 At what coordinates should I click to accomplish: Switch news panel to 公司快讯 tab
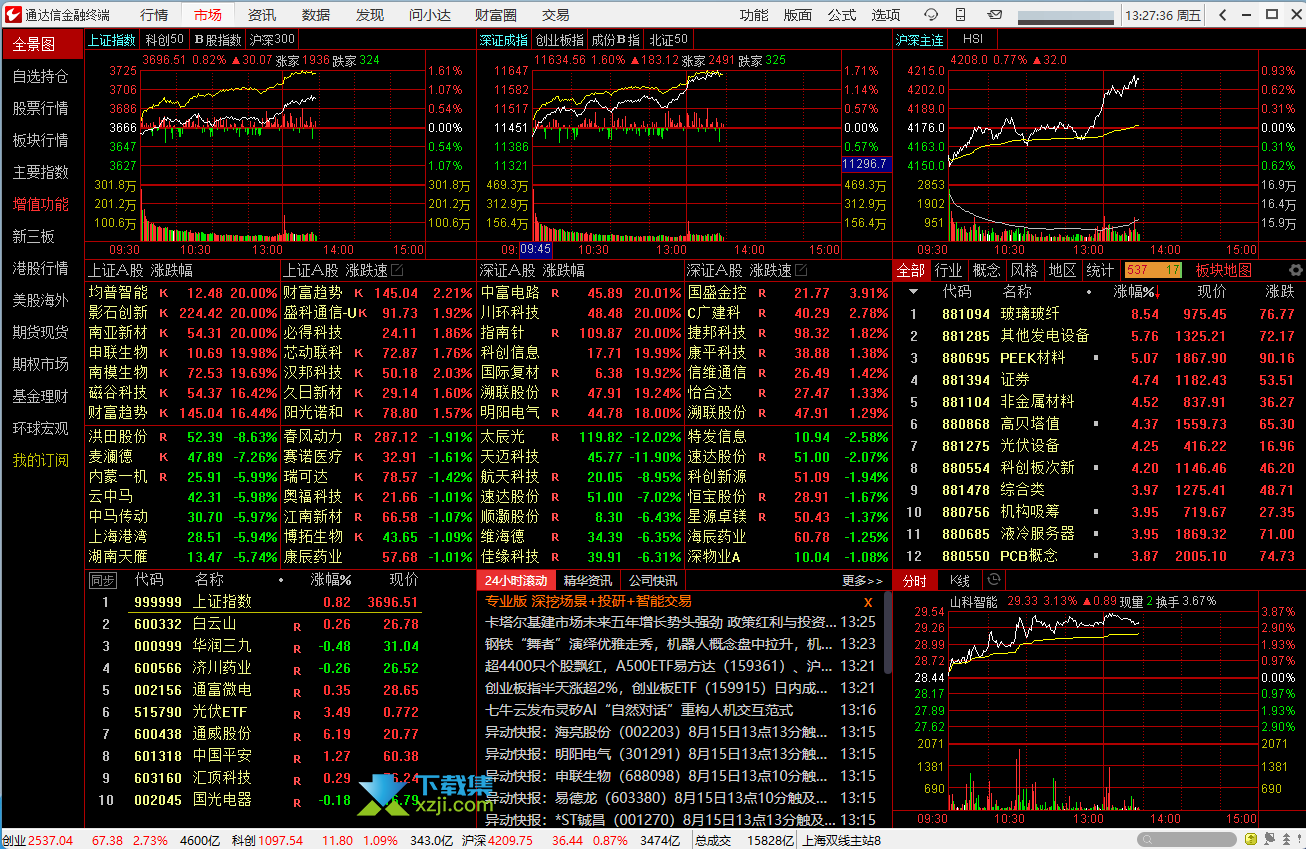pyautogui.click(x=652, y=580)
